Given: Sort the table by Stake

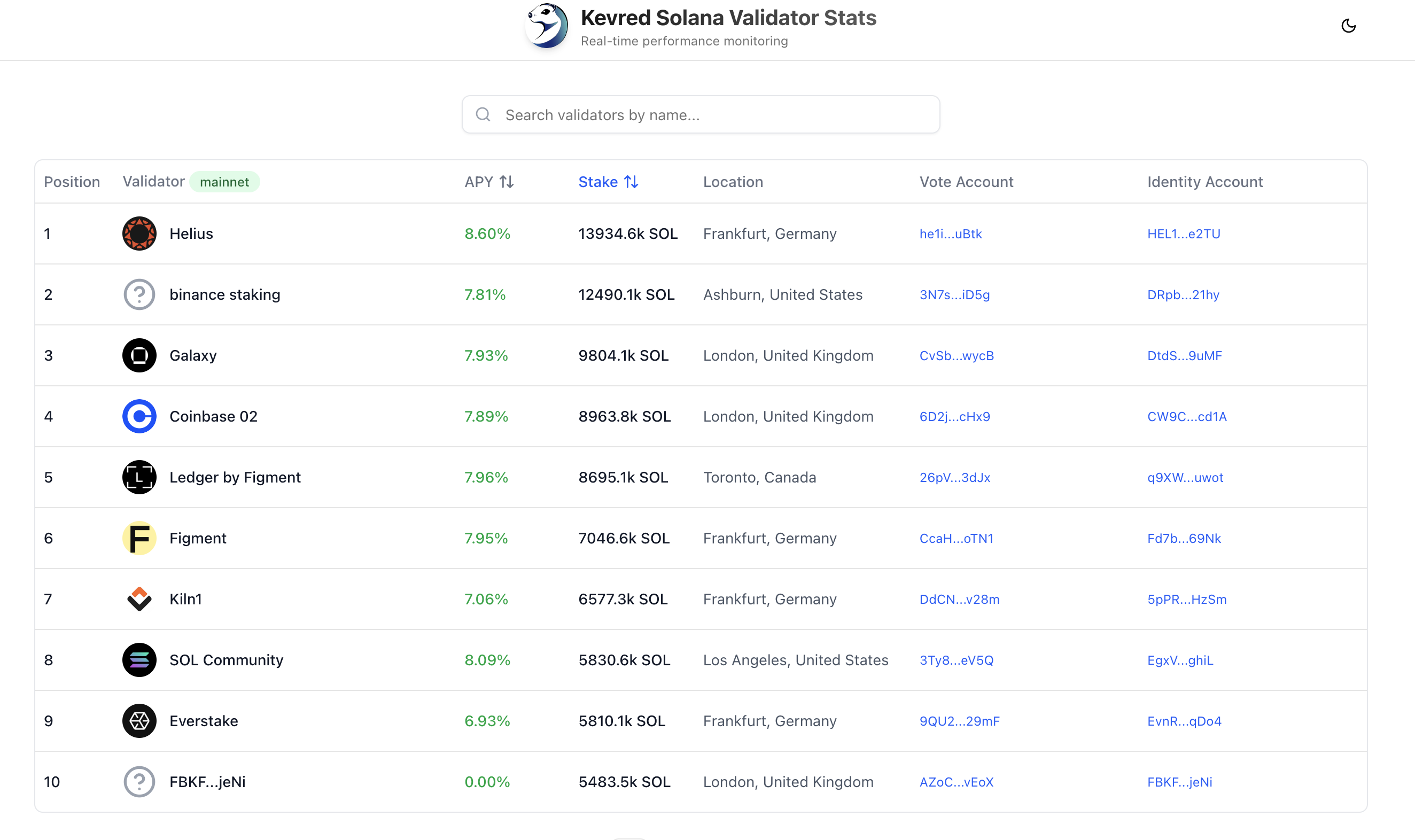Looking at the screenshot, I should (x=609, y=182).
